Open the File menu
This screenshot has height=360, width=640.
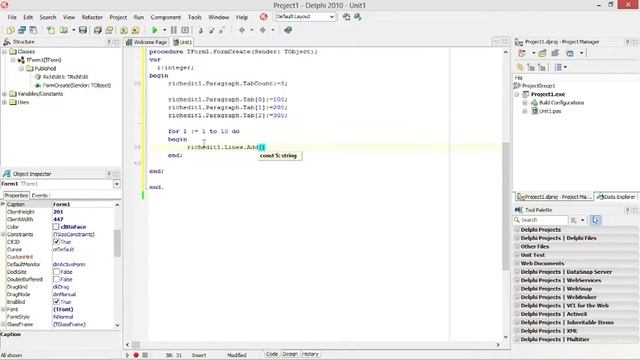tap(12, 17)
